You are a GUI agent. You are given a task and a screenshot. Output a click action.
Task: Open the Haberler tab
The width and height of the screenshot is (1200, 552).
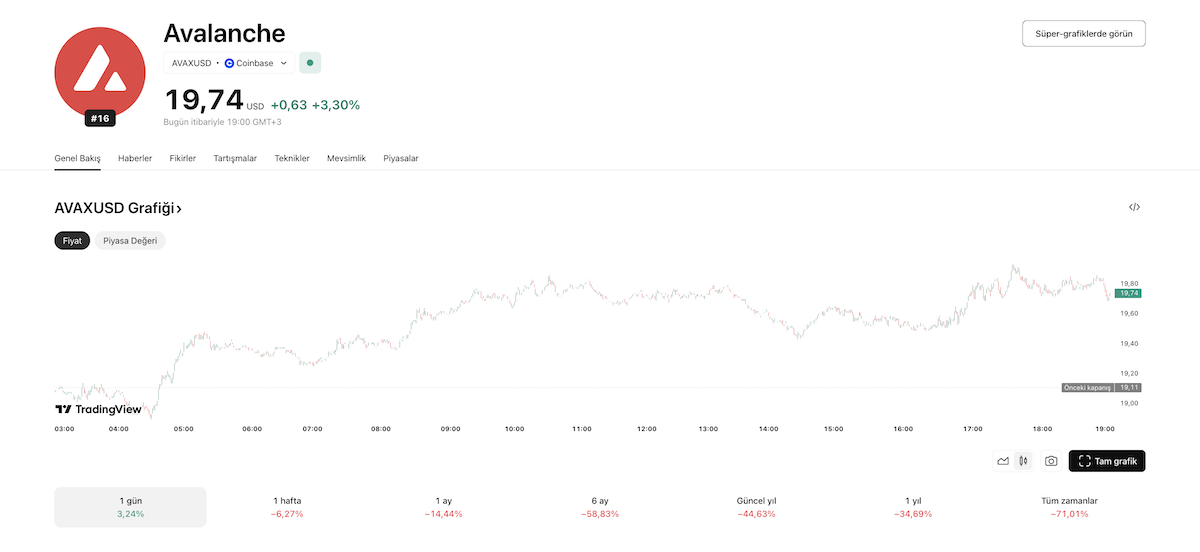click(x=135, y=158)
